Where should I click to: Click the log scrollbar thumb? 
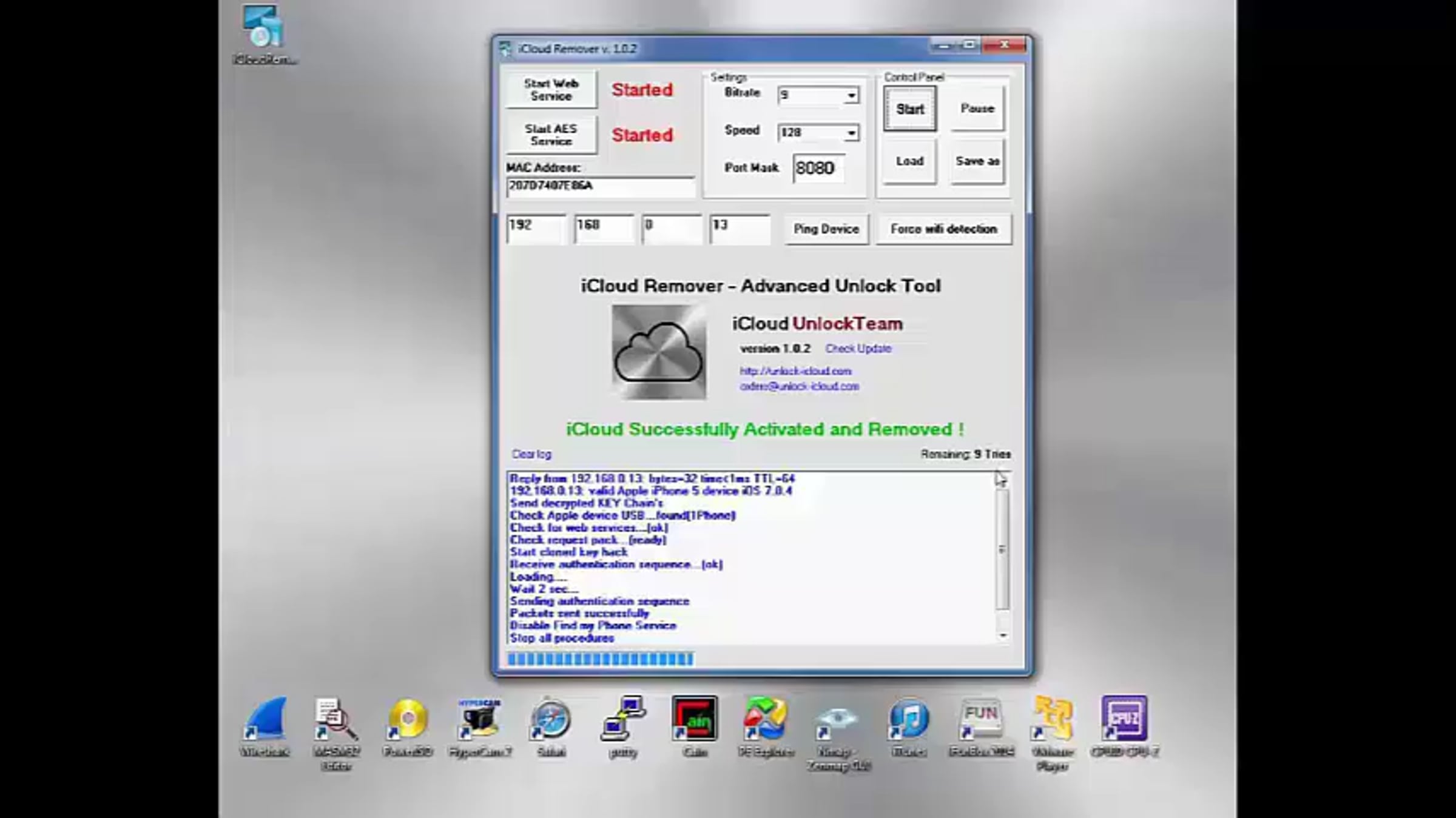[x=1003, y=549]
